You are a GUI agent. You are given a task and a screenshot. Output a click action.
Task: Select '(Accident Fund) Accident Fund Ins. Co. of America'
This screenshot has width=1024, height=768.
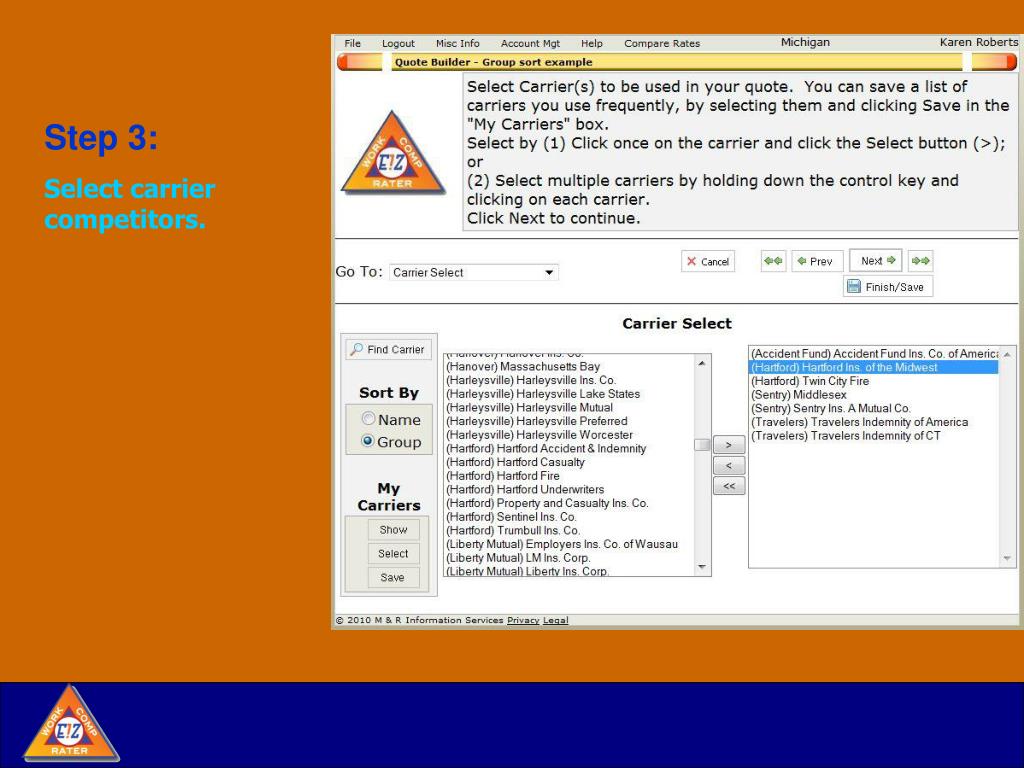874,353
